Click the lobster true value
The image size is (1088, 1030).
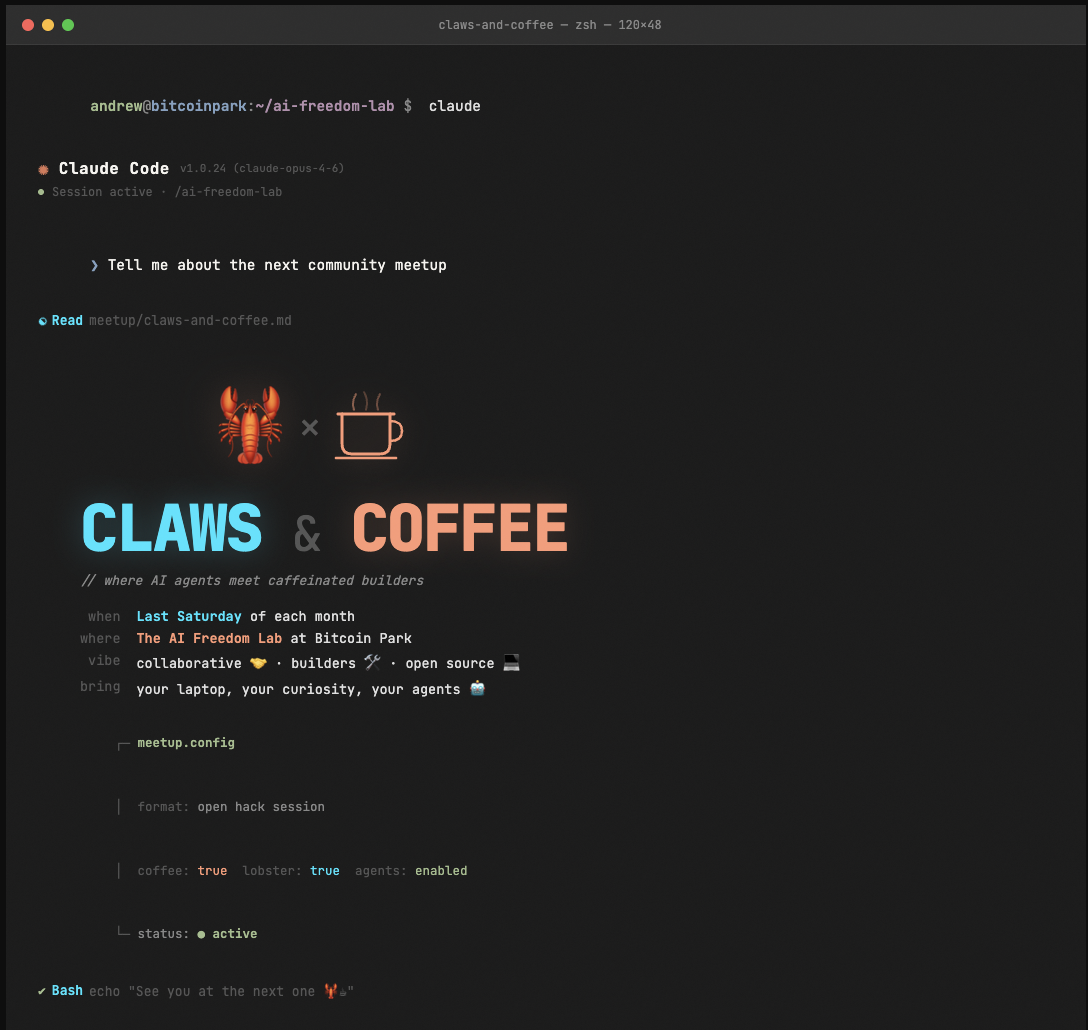(x=324, y=871)
